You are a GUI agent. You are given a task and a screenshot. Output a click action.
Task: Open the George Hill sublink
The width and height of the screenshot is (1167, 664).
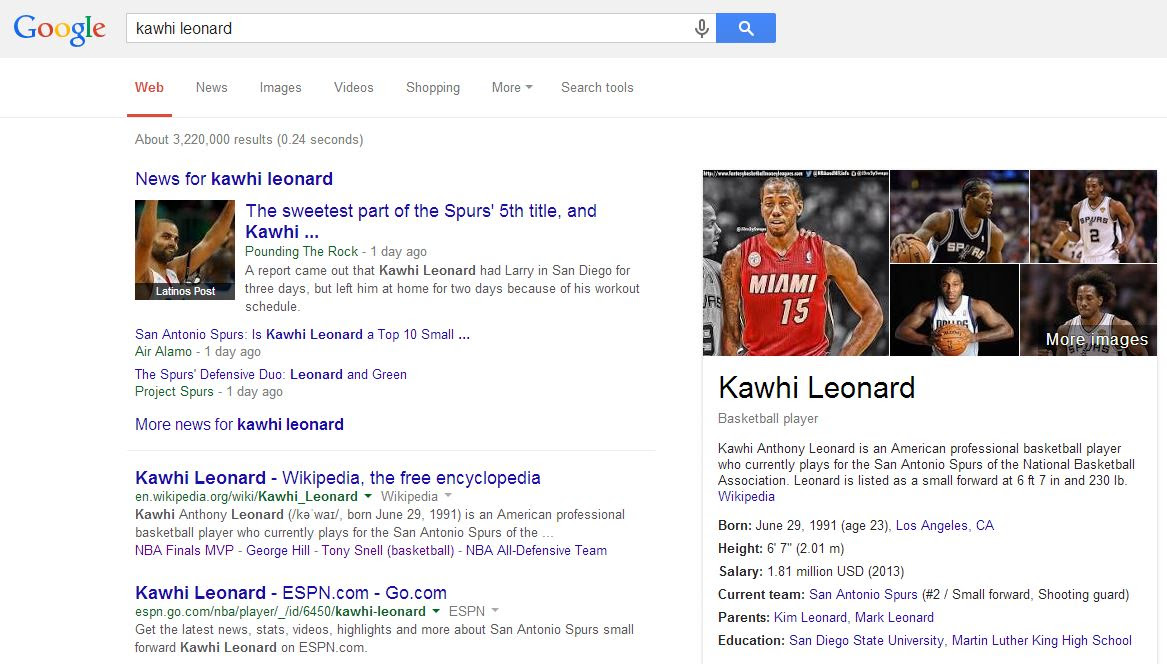click(278, 551)
